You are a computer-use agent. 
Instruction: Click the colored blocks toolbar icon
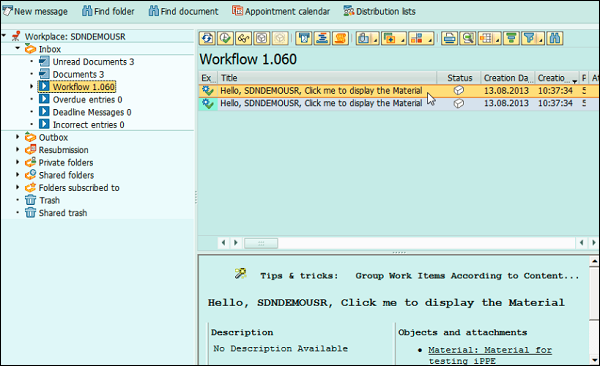[416, 38]
